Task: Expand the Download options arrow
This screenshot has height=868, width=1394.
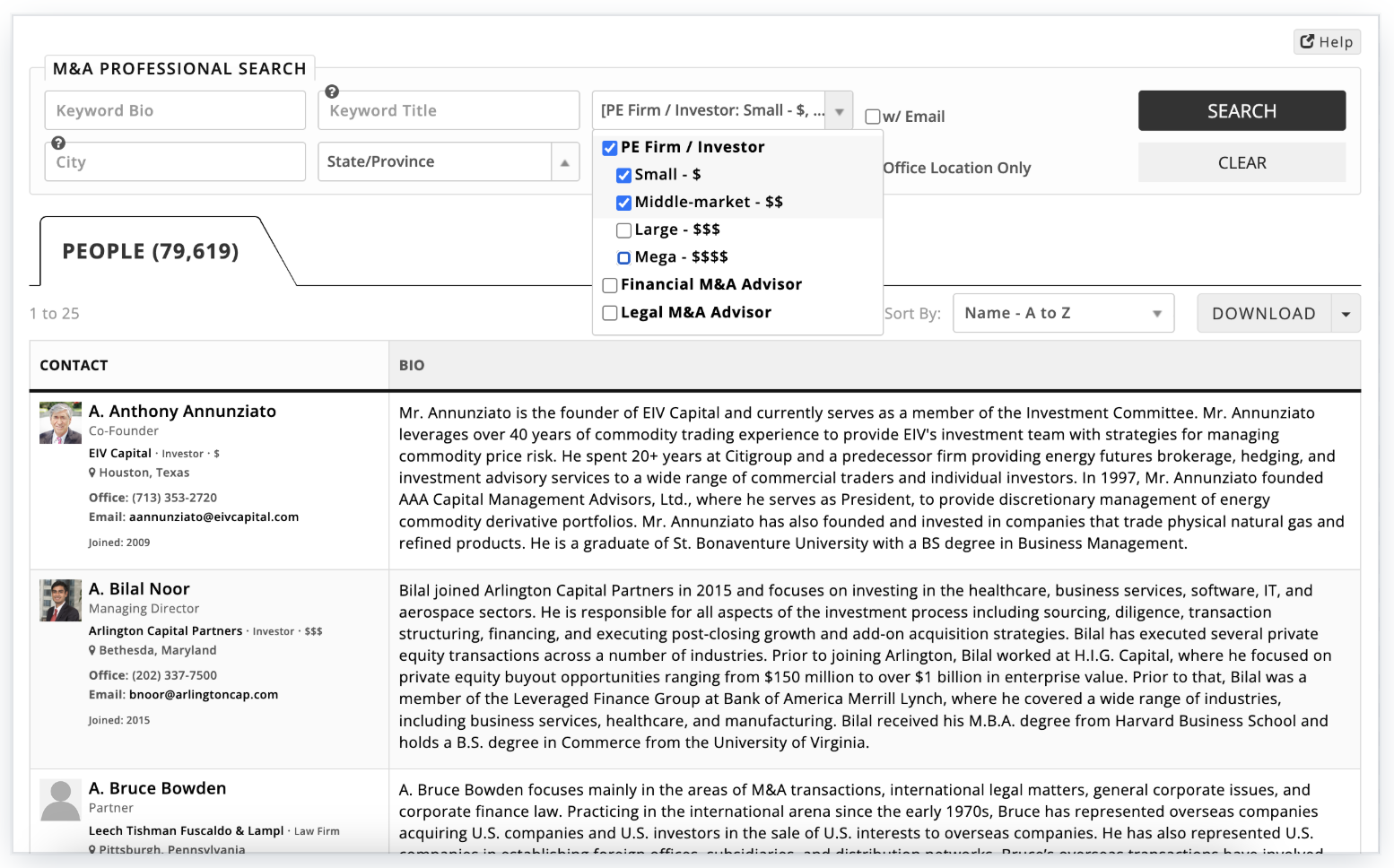Action: 1346,314
